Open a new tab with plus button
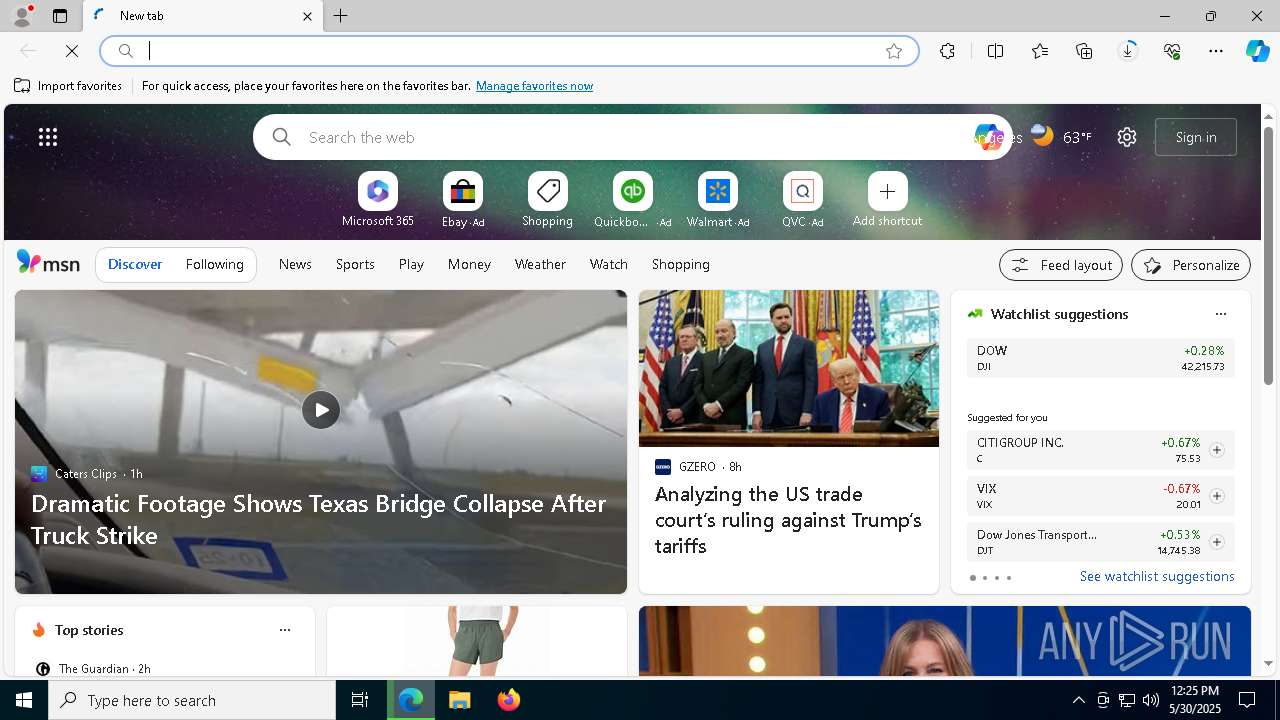The image size is (1280, 720). point(341,16)
